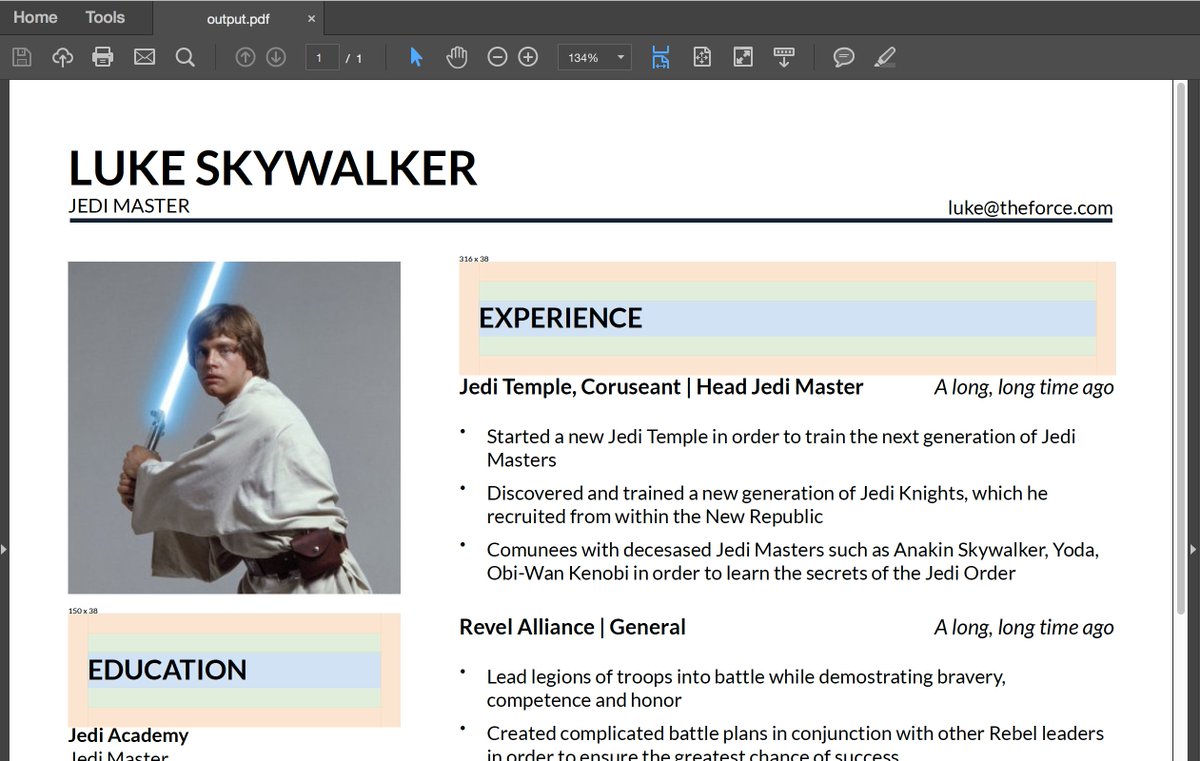Click the '316 x 38' size label
The width and height of the screenshot is (1200, 761).
[474, 259]
